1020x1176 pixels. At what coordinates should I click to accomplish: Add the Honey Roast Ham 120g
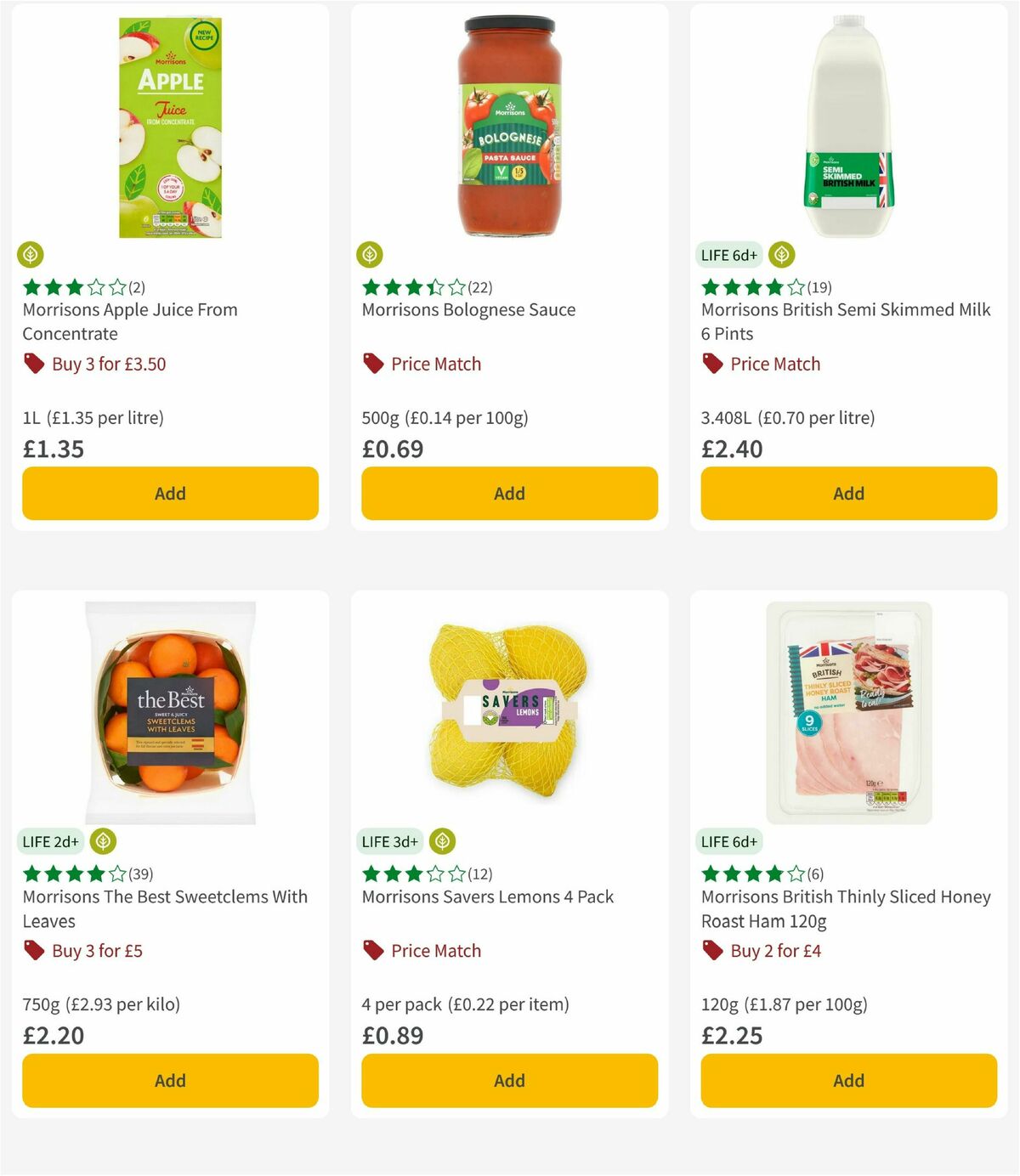click(x=847, y=1080)
